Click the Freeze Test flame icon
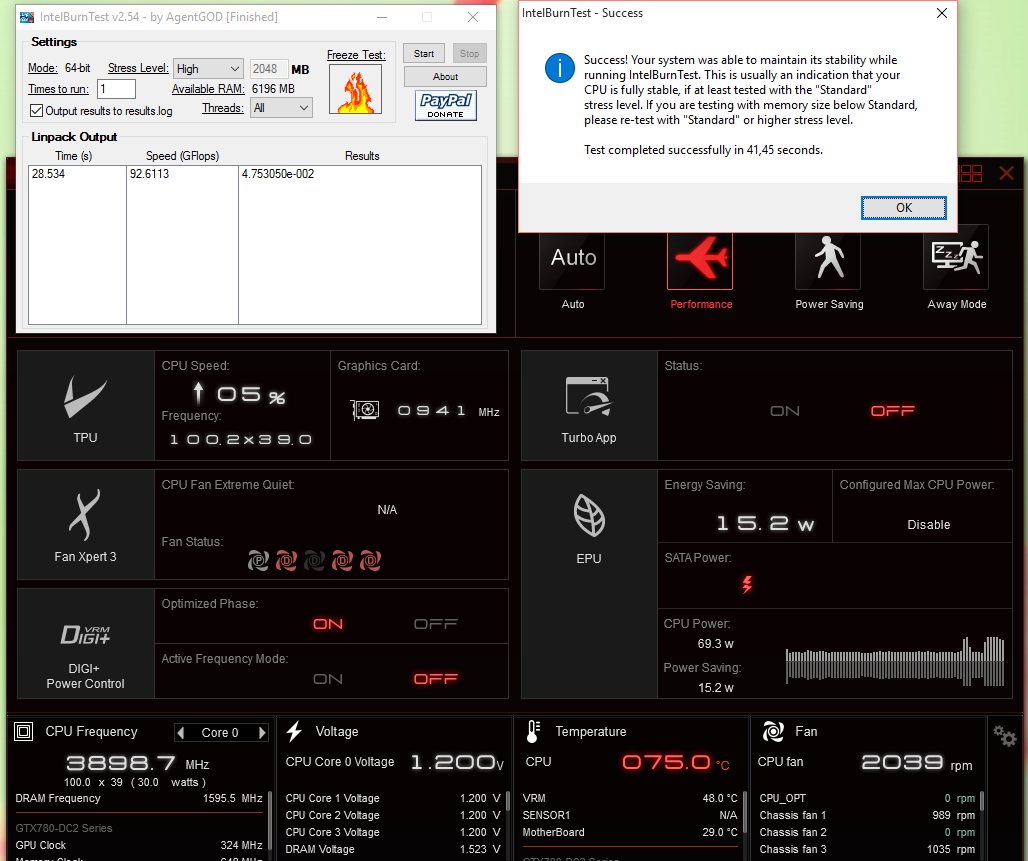The height and width of the screenshot is (861, 1028). pos(355,90)
